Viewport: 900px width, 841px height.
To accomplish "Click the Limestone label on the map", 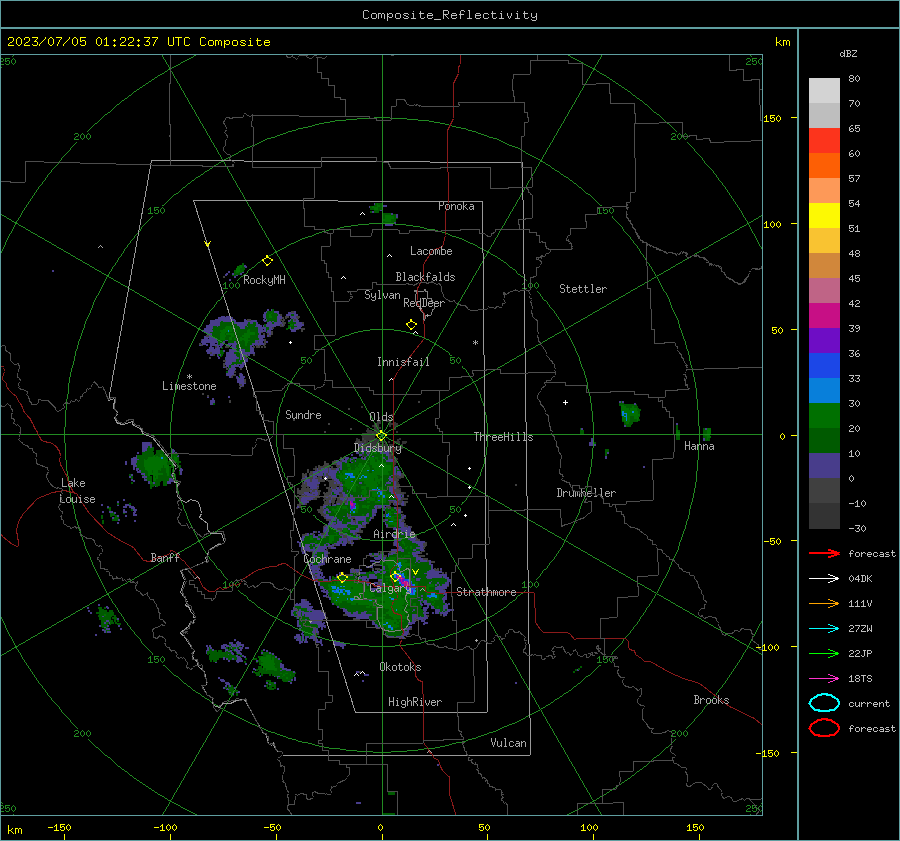I will [189, 386].
